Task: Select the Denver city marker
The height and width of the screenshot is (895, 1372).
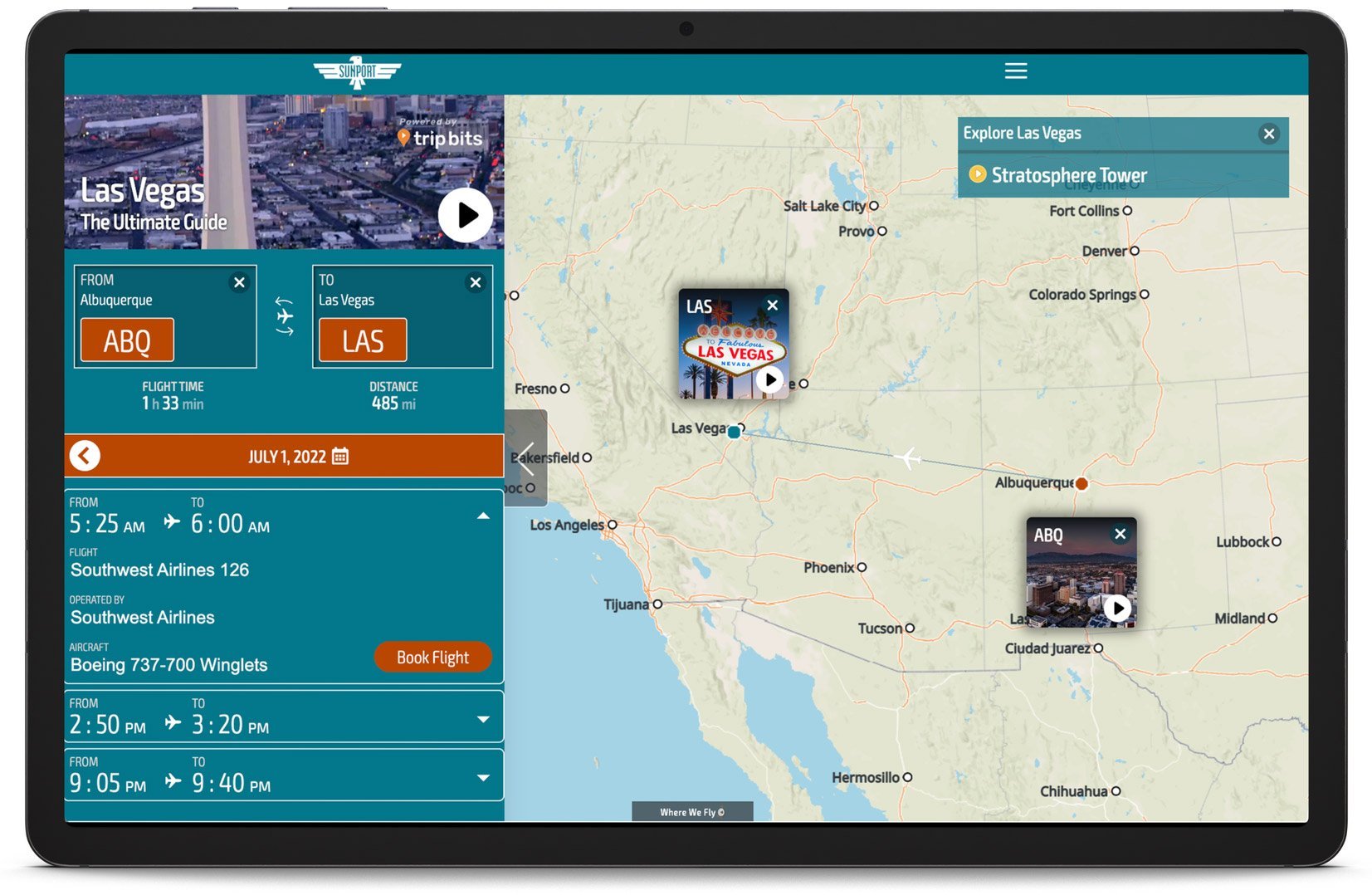Action: click(x=1135, y=251)
